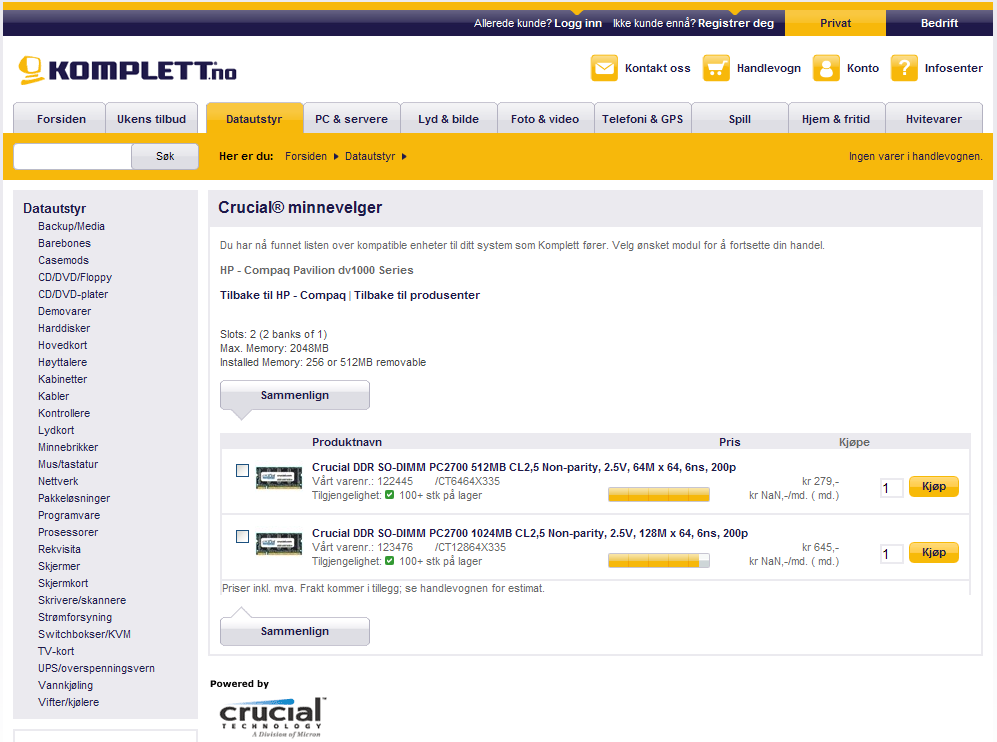The width and height of the screenshot is (997, 742).
Task: Open the PC & servere tab
Action: (352, 119)
